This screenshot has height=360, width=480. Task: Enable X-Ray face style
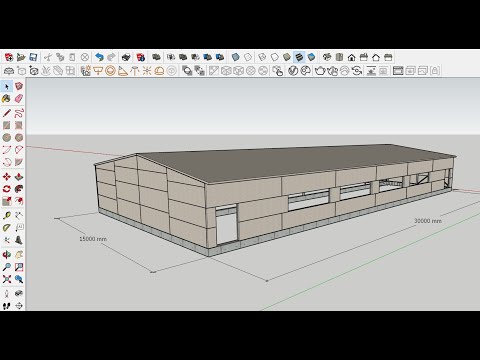[x=235, y=57]
